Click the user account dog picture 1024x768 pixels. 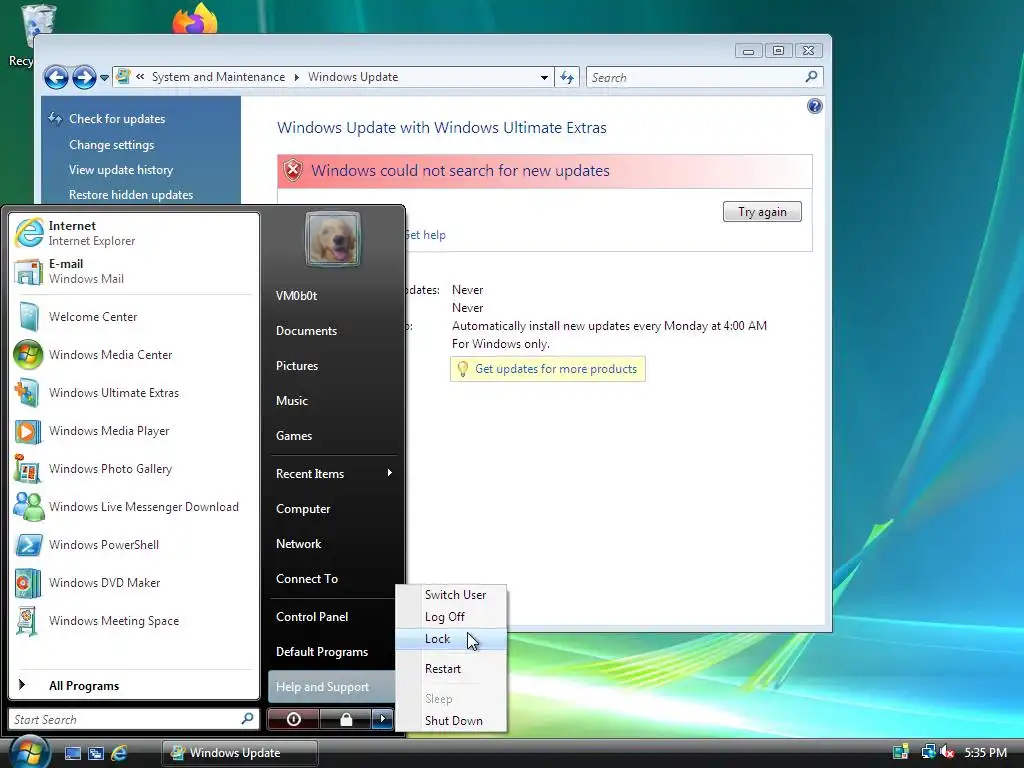[332, 239]
